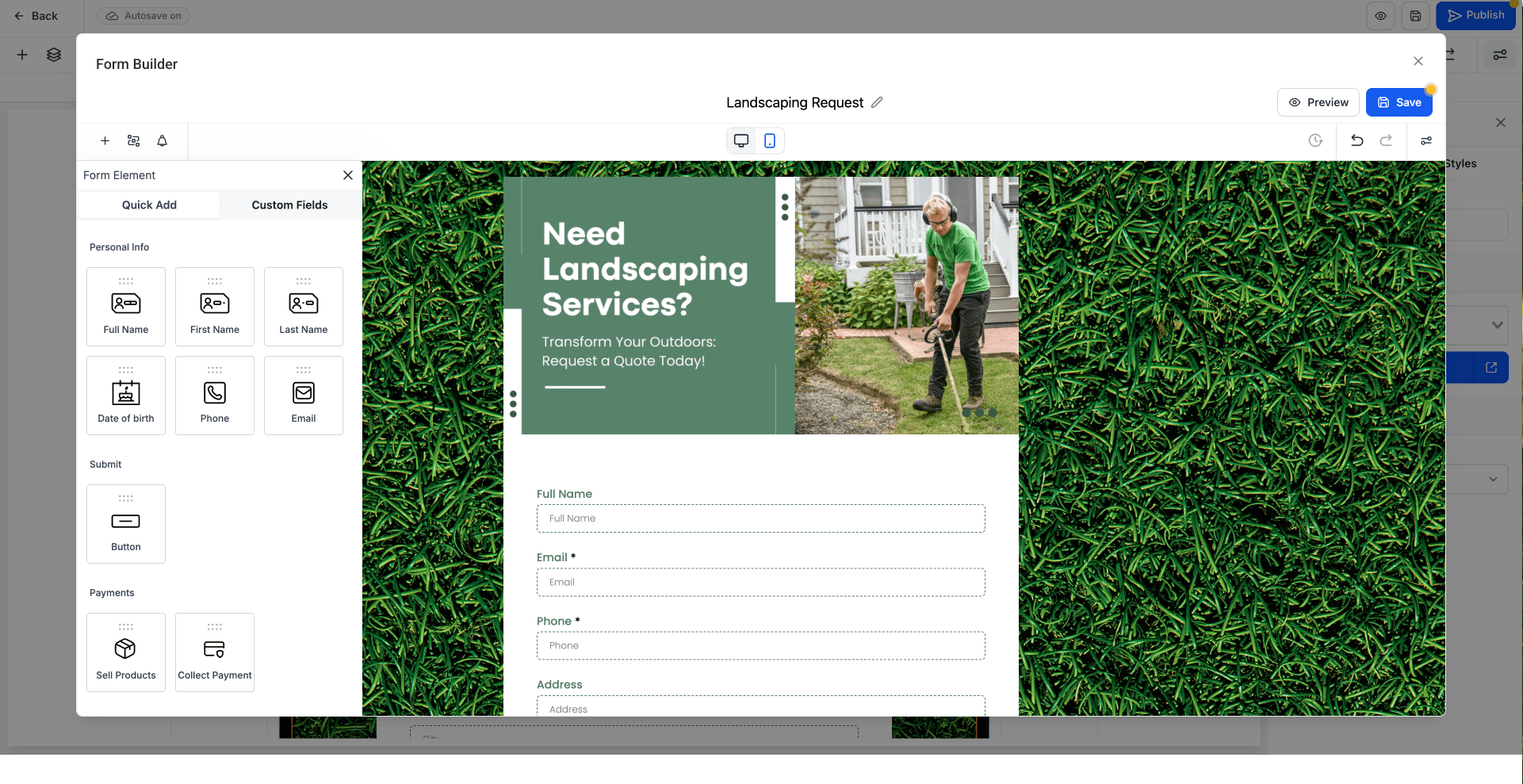The width and height of the screenshot is (1523, 784).
Task: Select the Quick Add tab
Action: pyautogui.click(x=149, y=205)
